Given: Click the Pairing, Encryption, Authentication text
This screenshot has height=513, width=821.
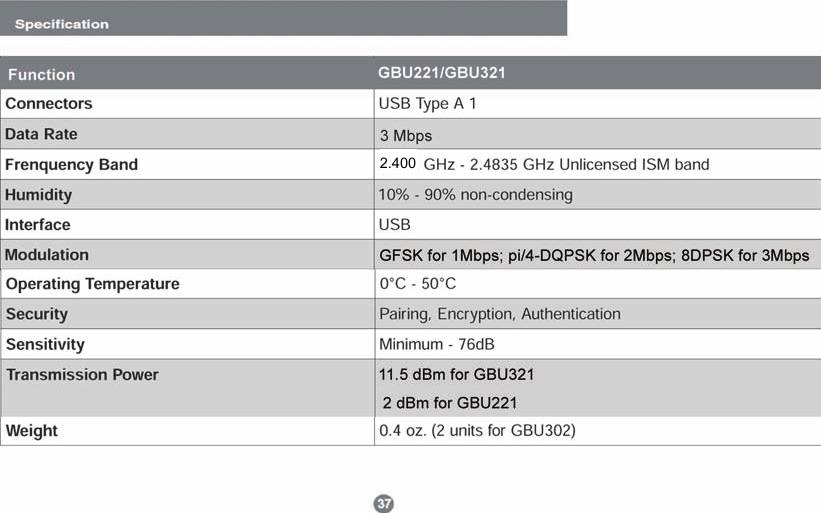Looking at the screenshot, I should (x=500, y=314).
